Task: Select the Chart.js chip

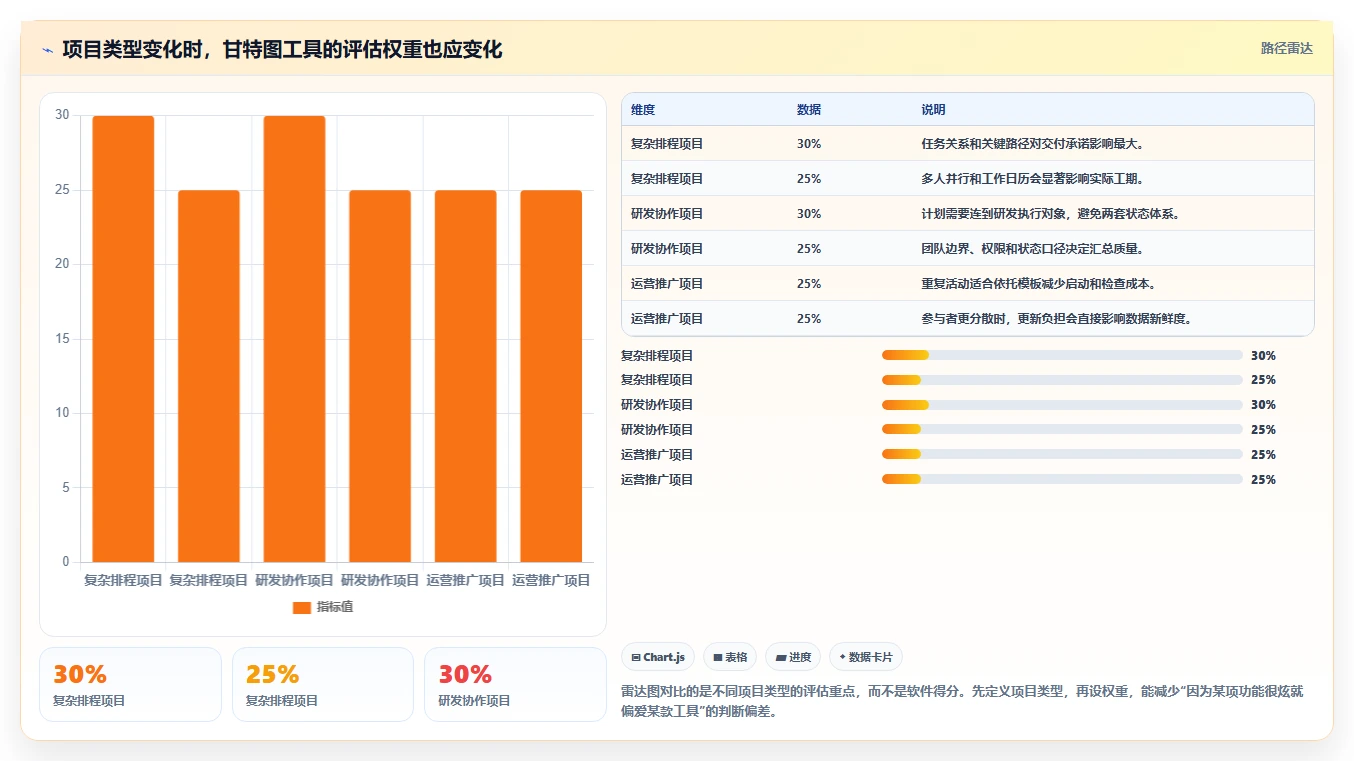Action: (658, 657)
